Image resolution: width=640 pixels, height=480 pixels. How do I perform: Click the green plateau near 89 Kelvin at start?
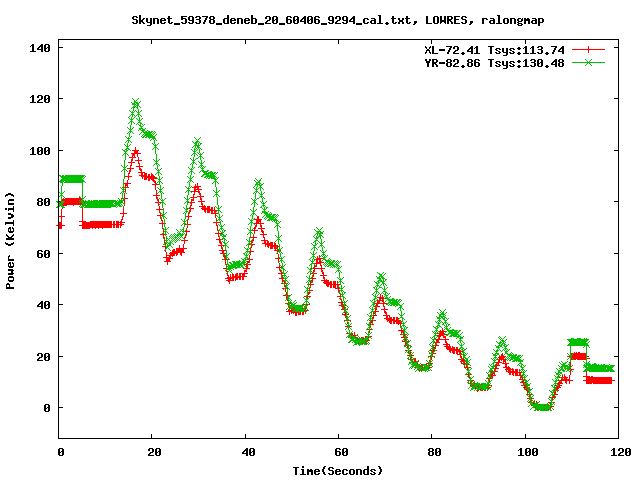pyautogui.click(x=72, y=179)
